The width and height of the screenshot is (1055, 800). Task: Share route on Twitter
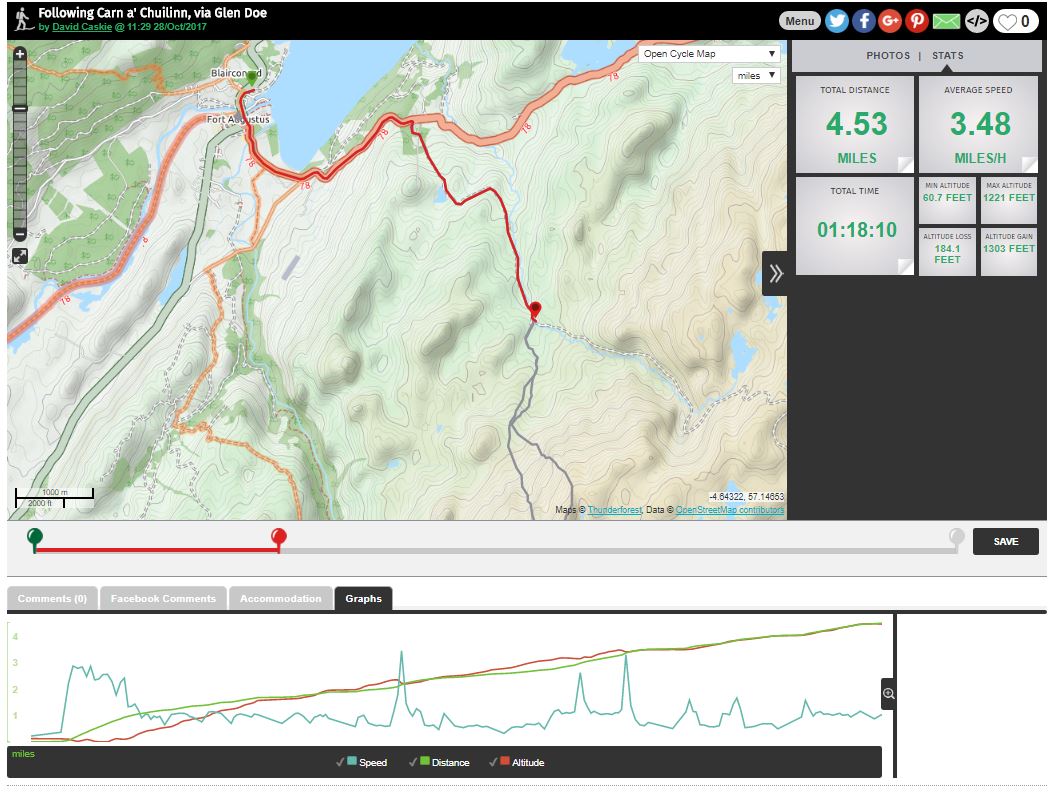(837, 21)
